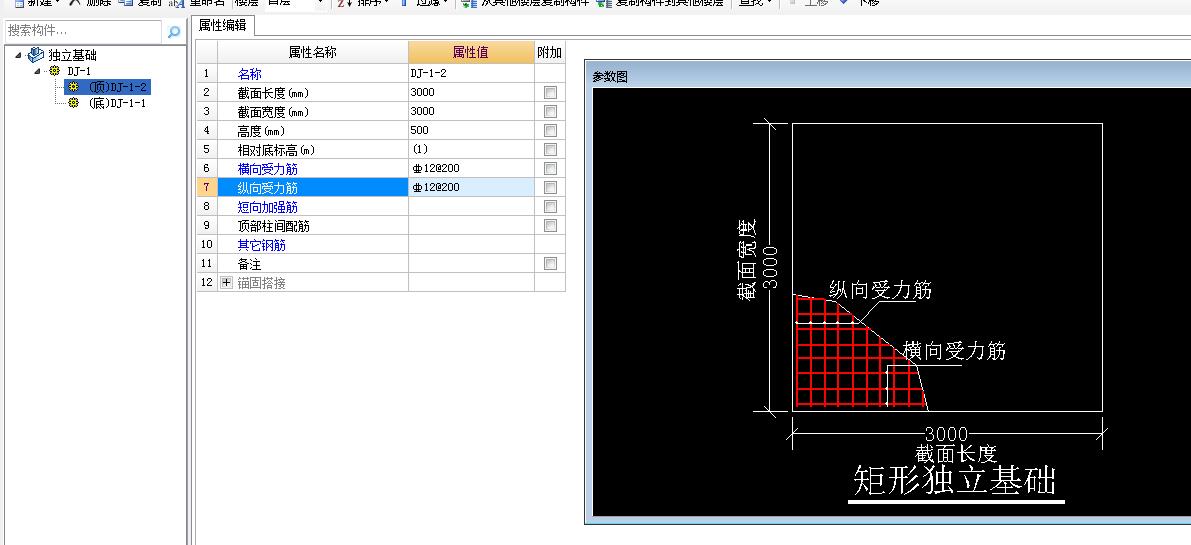Click the 参数图 panel title

[x=610, y=77]
